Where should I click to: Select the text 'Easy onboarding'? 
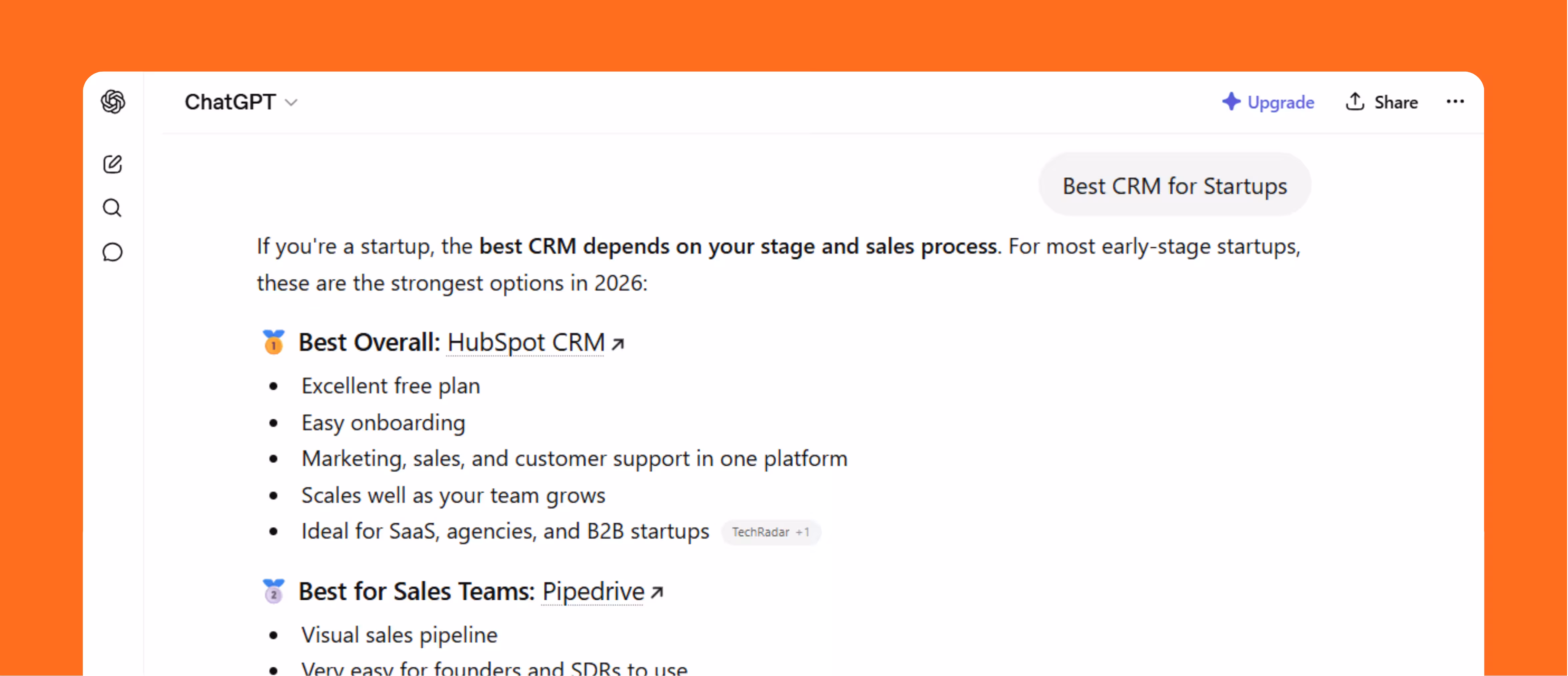(x=384, y=423)
